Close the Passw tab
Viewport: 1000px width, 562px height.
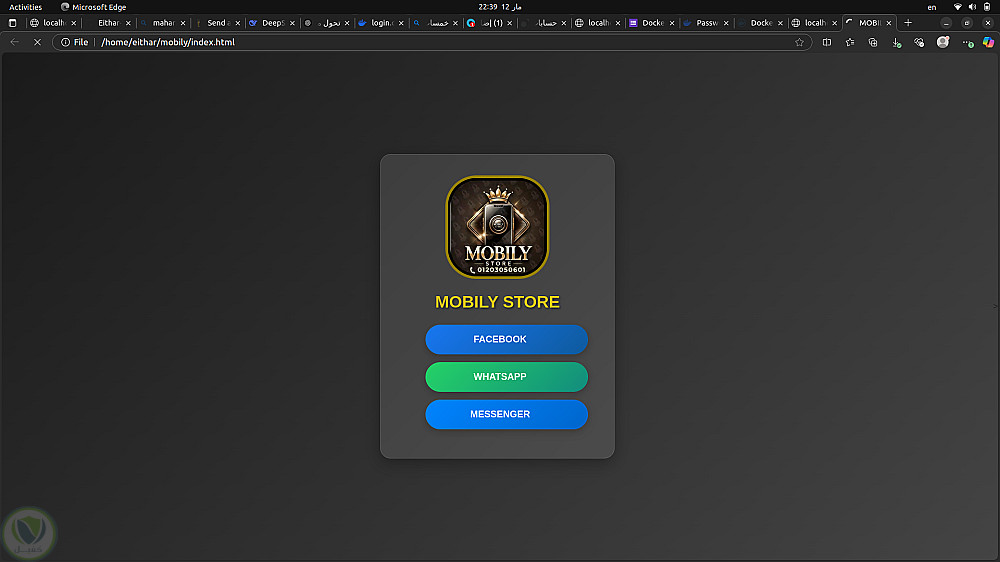(x=726, y=23)
